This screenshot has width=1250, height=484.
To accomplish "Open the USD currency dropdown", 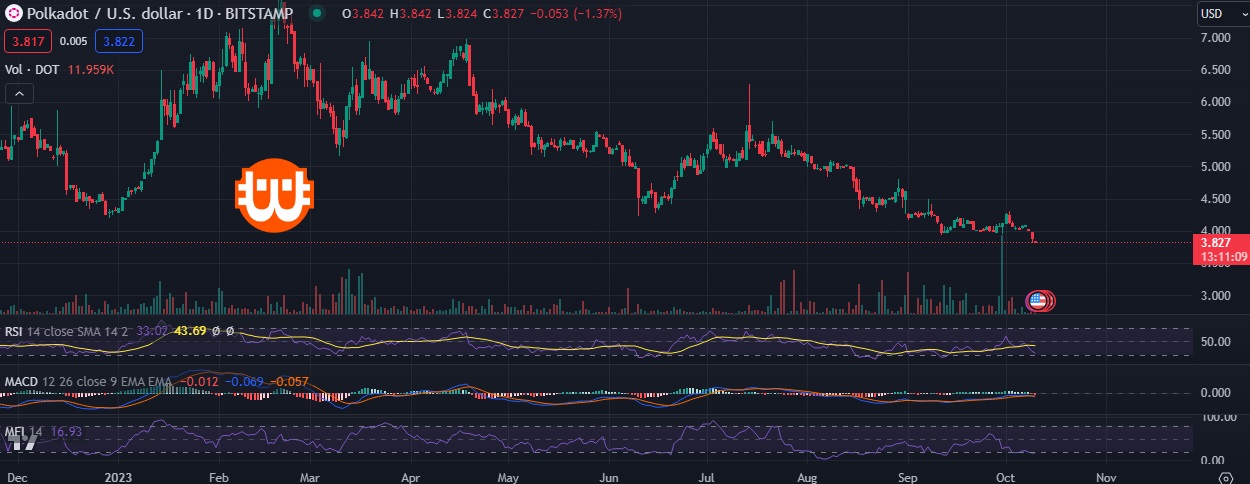I will click(1223, 14).
